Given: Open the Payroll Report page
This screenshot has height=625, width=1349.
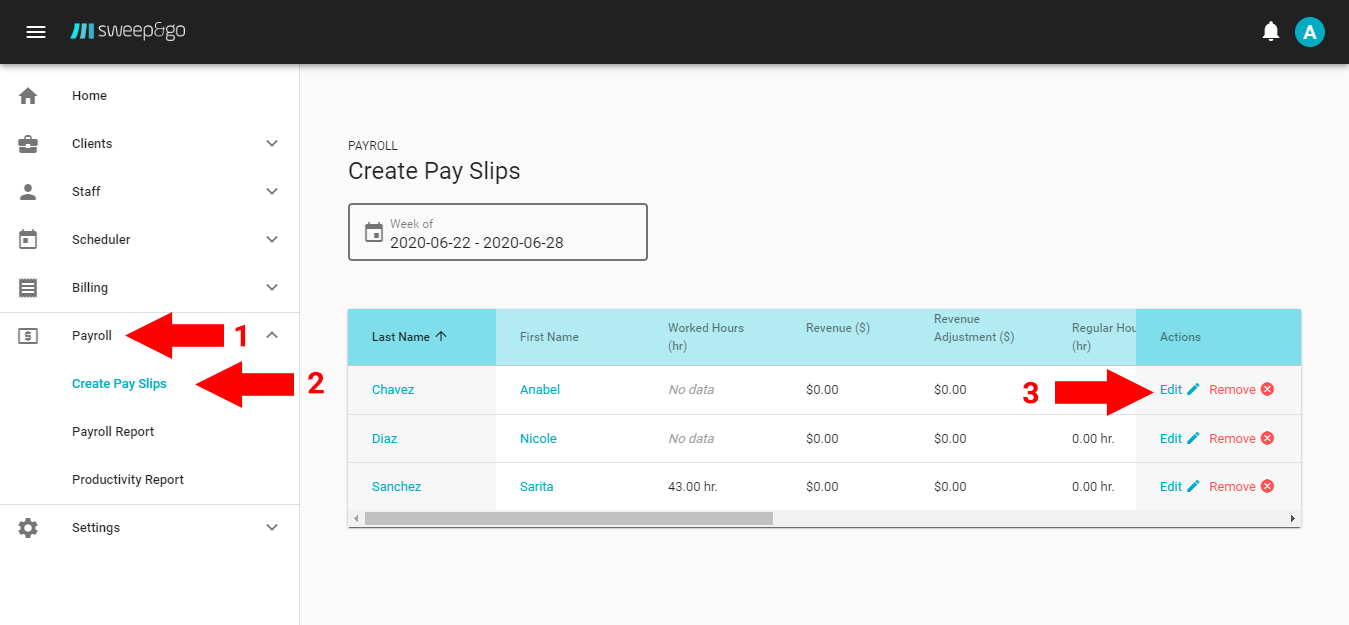Looking at the screenshot, I should point(113,432).
